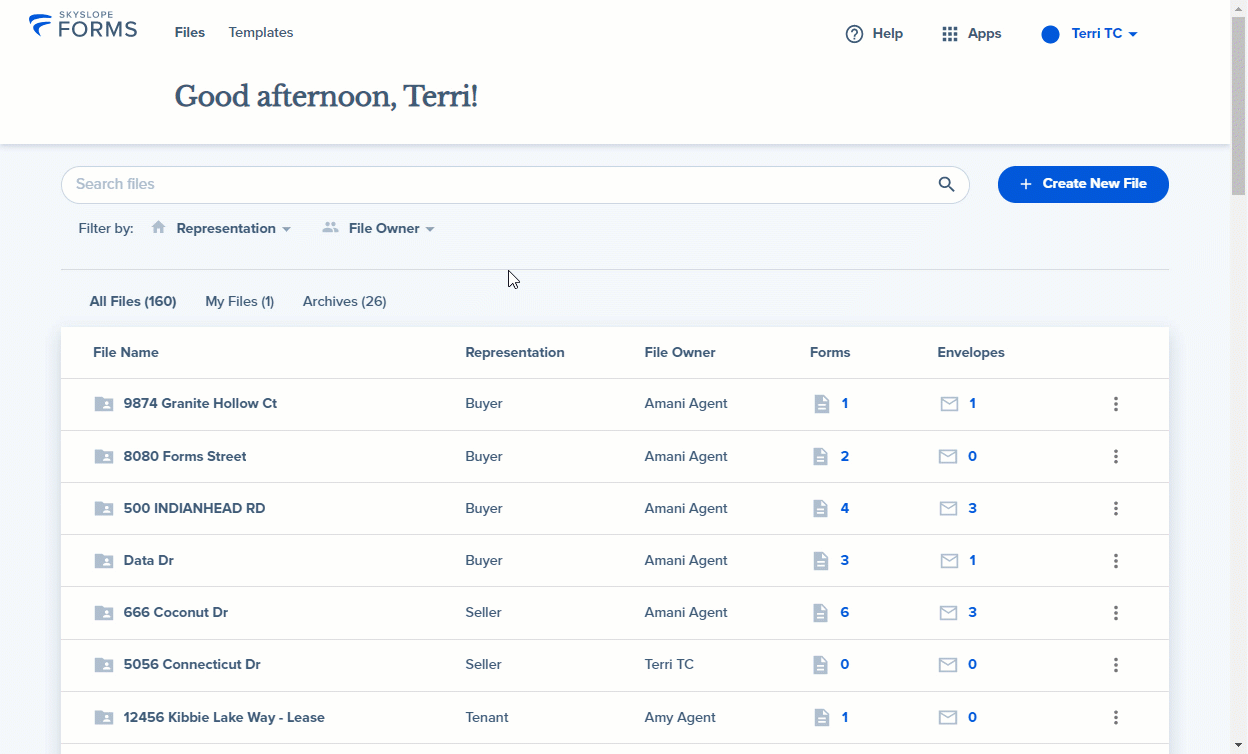Click the Create New File button
This screenshot has height=754, width=1248.
[x=1083, y=184]
